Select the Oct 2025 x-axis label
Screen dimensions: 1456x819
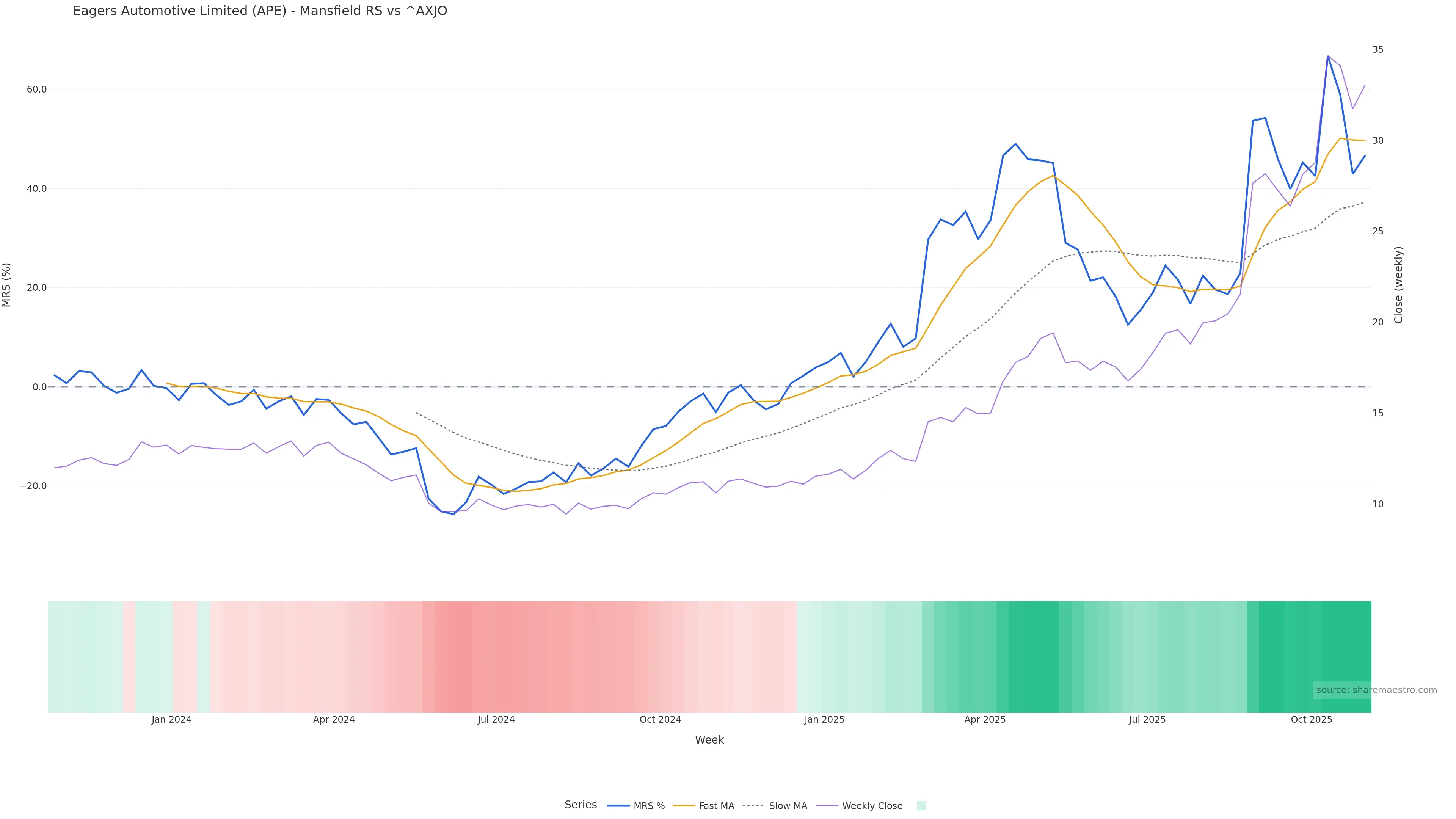[1311, 720]
